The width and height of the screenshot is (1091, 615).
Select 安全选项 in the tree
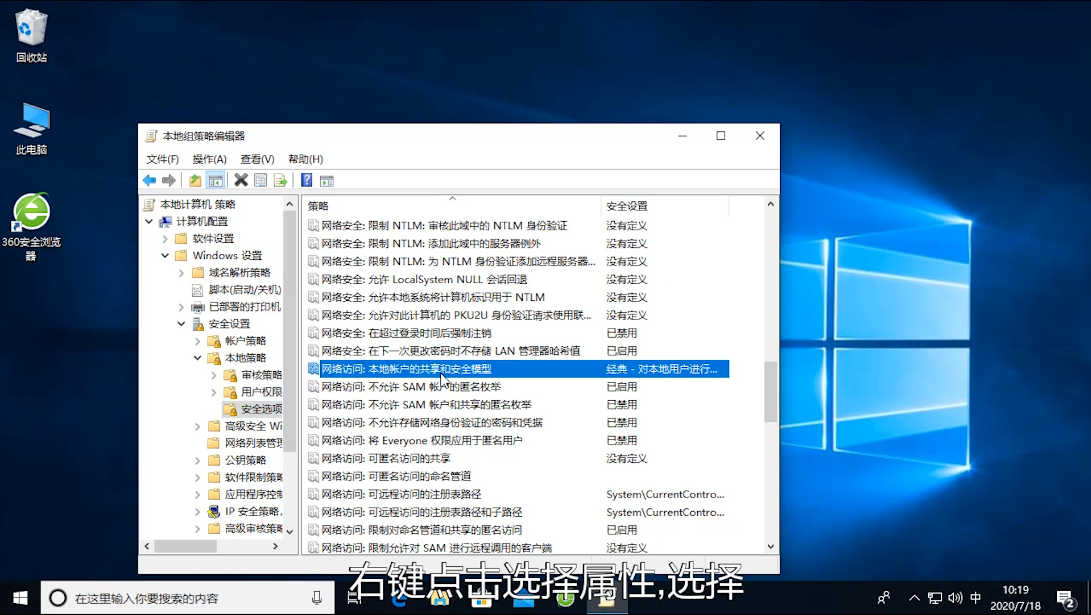point(260,409)
